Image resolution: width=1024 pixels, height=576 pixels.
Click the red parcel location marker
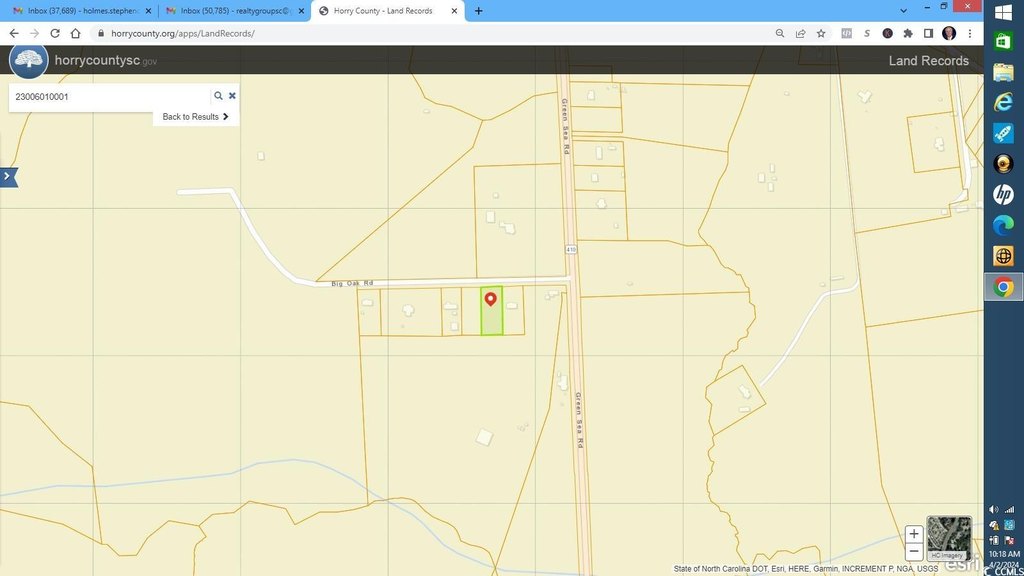pyautogui.click(x=490, y=299)
